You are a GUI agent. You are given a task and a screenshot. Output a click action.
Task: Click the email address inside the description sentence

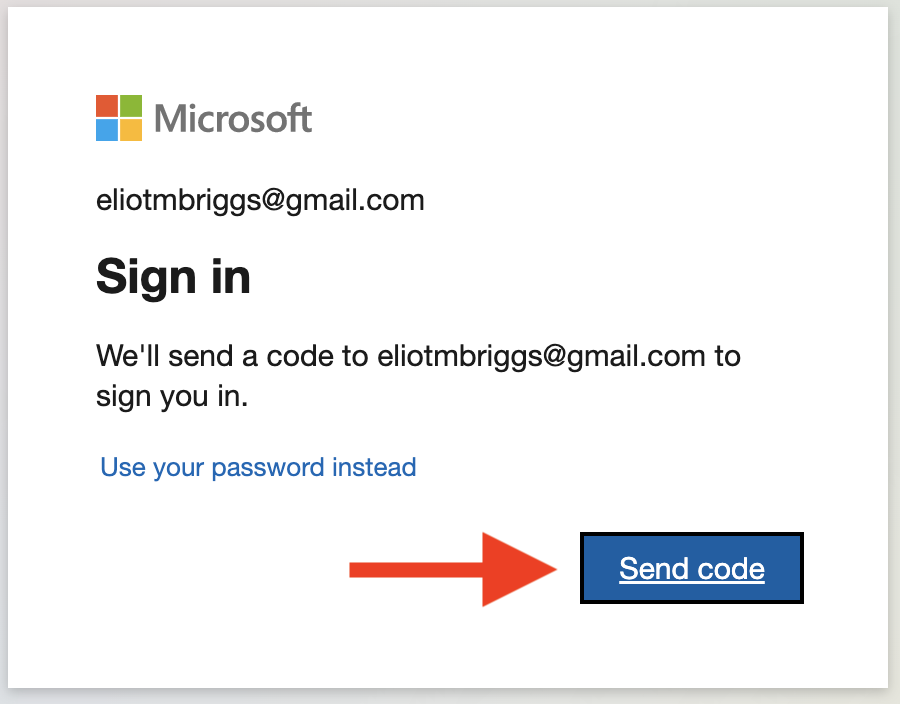541,357
